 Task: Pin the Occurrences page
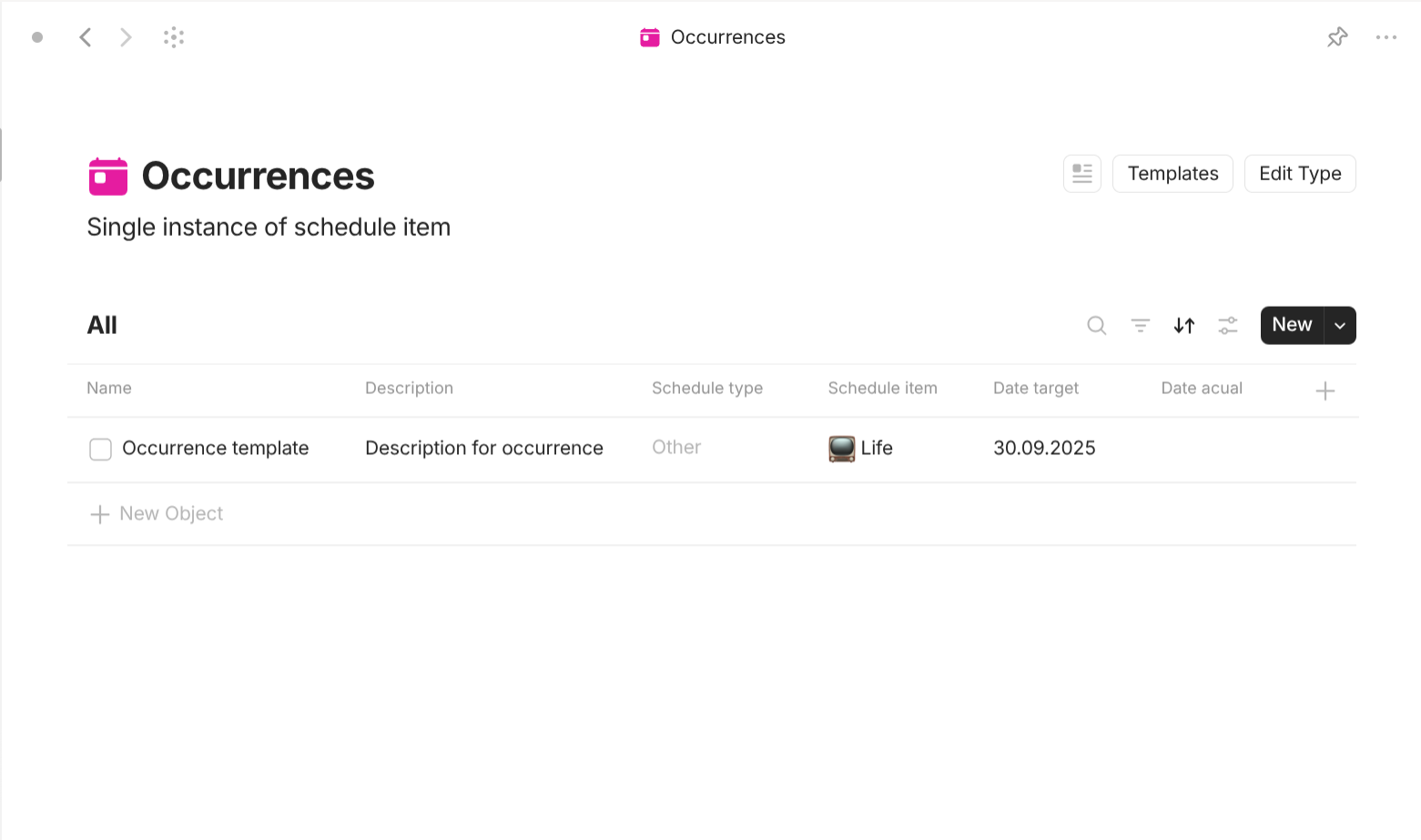click(1336, 36)
